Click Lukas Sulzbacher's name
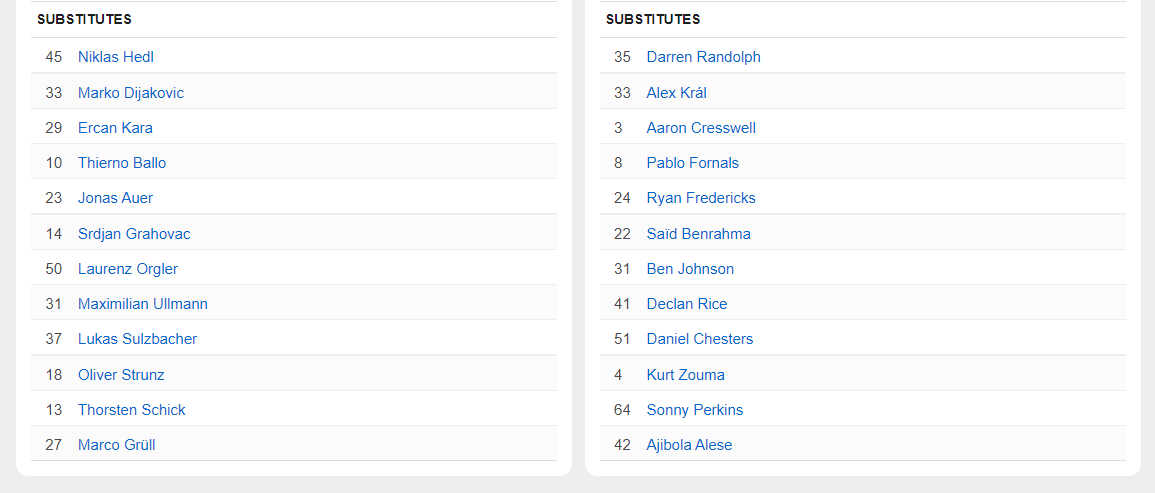The height and width of the screenshot is (493, 1155). pos(137,339)
